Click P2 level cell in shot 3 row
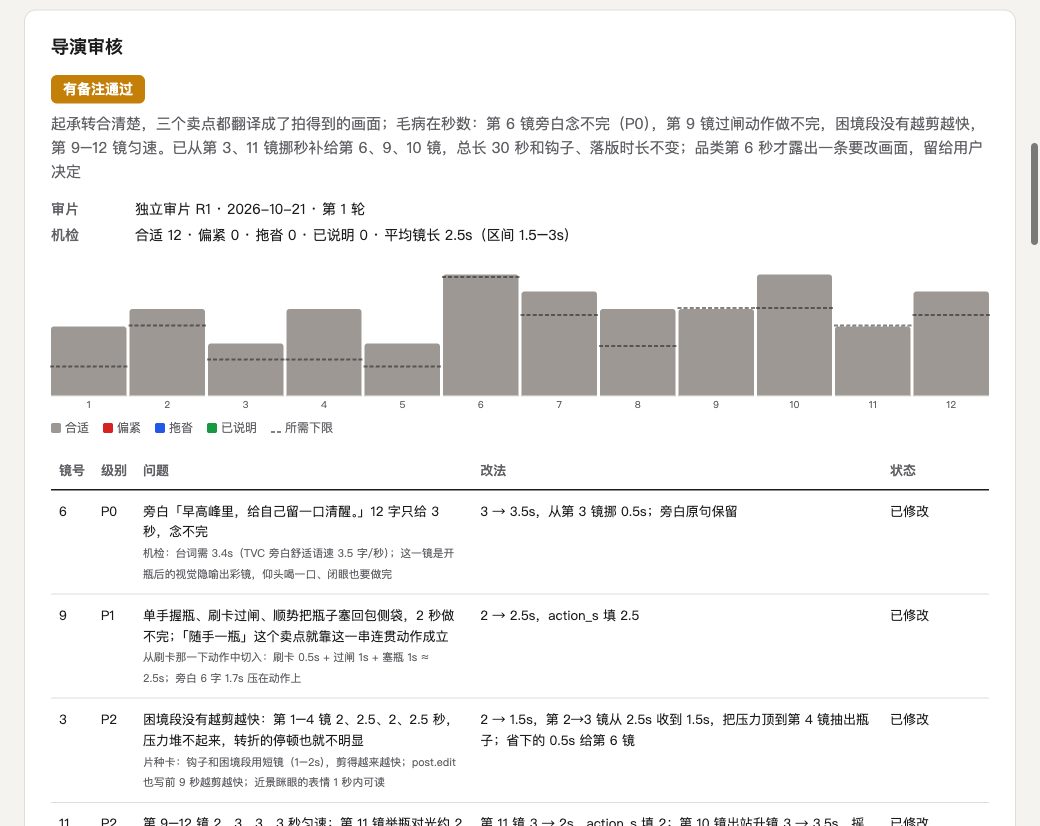The height and width of the screenshot is (826, 1040). tap(109, 720)
